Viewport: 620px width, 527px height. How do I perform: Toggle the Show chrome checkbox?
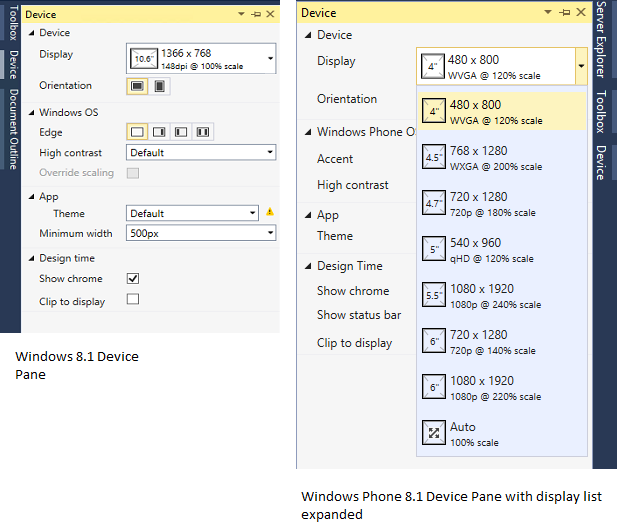tap(133, 279)
